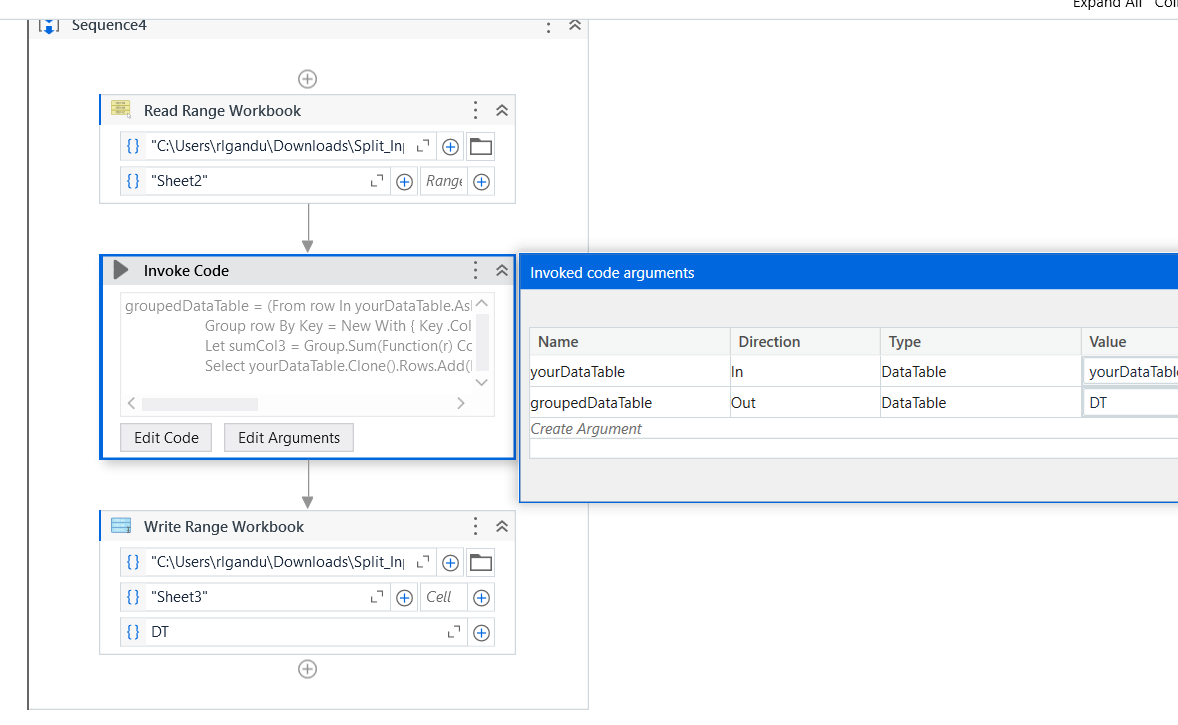This screenshot has height=725, width=1178.
Task: Click the Expand All link
Action: coord(1107,5)
